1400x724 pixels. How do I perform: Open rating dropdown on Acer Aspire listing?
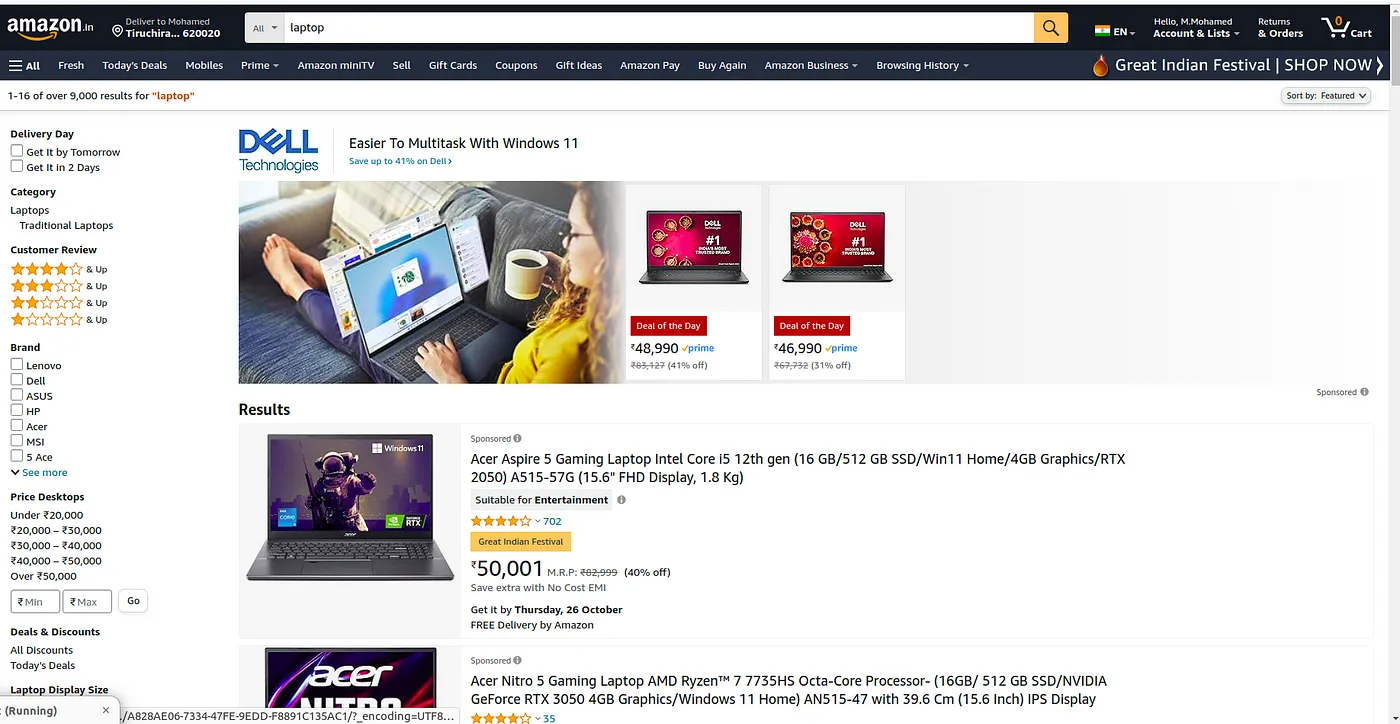(538, 522)
